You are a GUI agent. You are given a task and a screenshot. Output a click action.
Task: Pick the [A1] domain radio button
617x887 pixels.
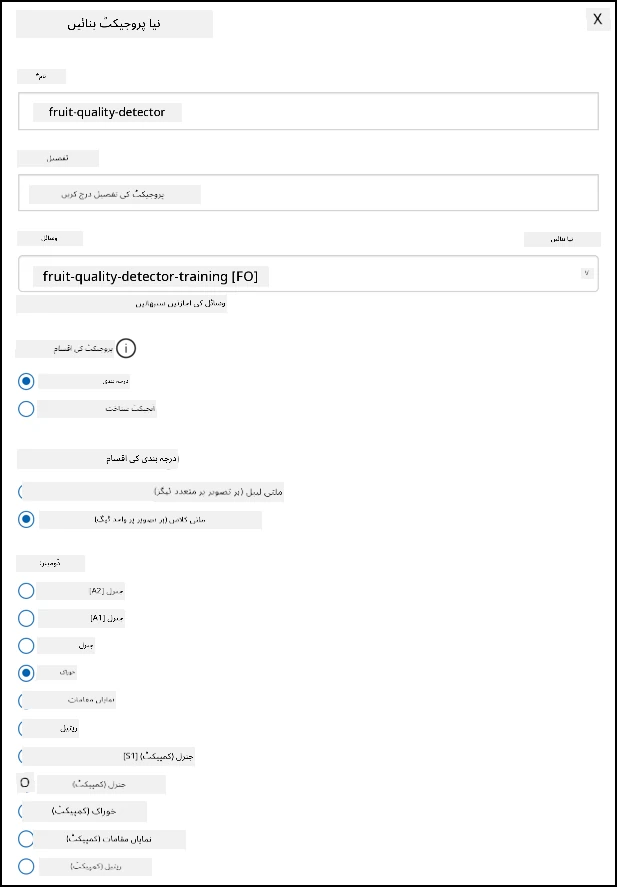[26, 618]
